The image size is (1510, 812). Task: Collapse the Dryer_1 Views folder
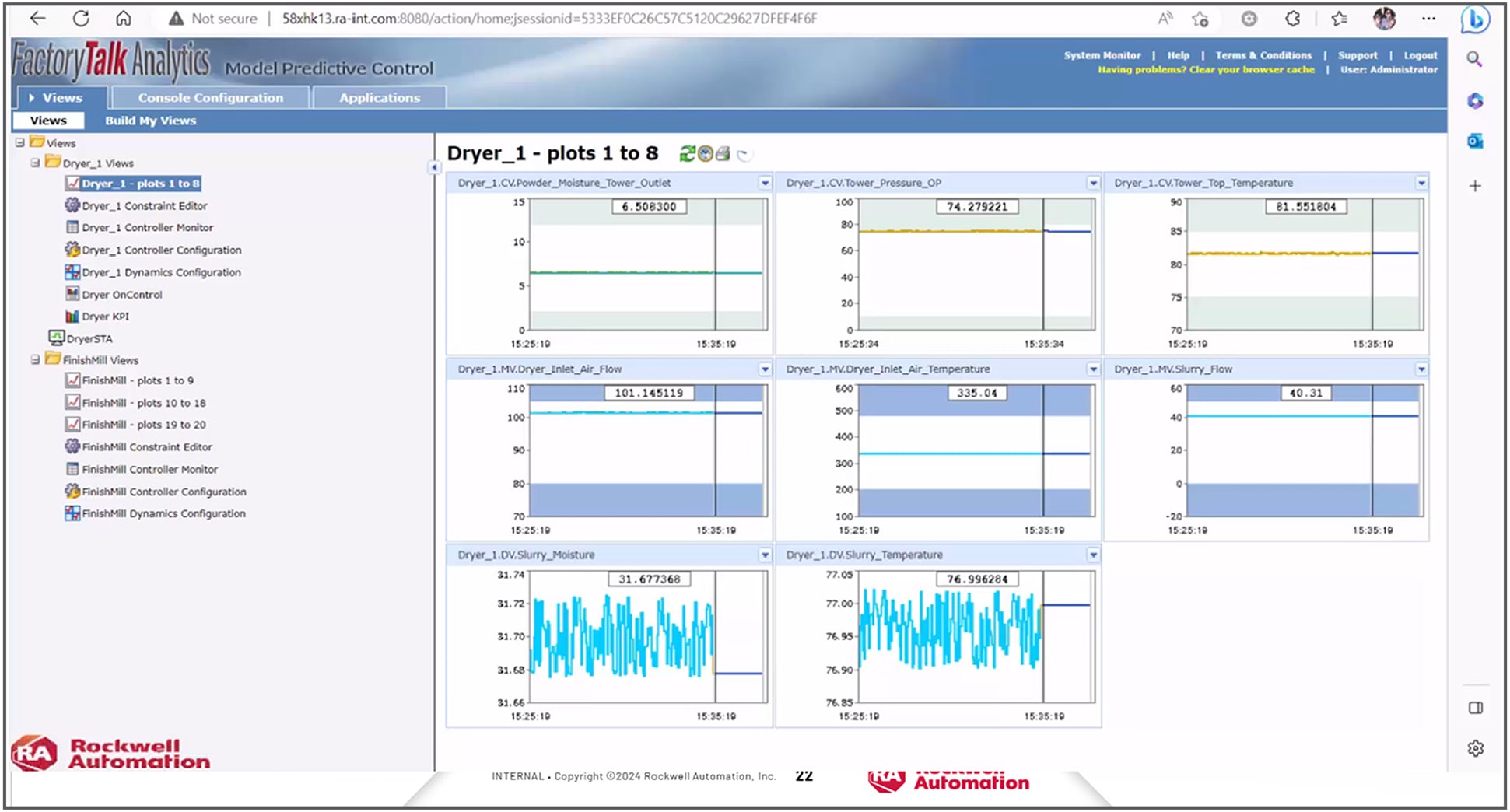click(x=35, y=163)
